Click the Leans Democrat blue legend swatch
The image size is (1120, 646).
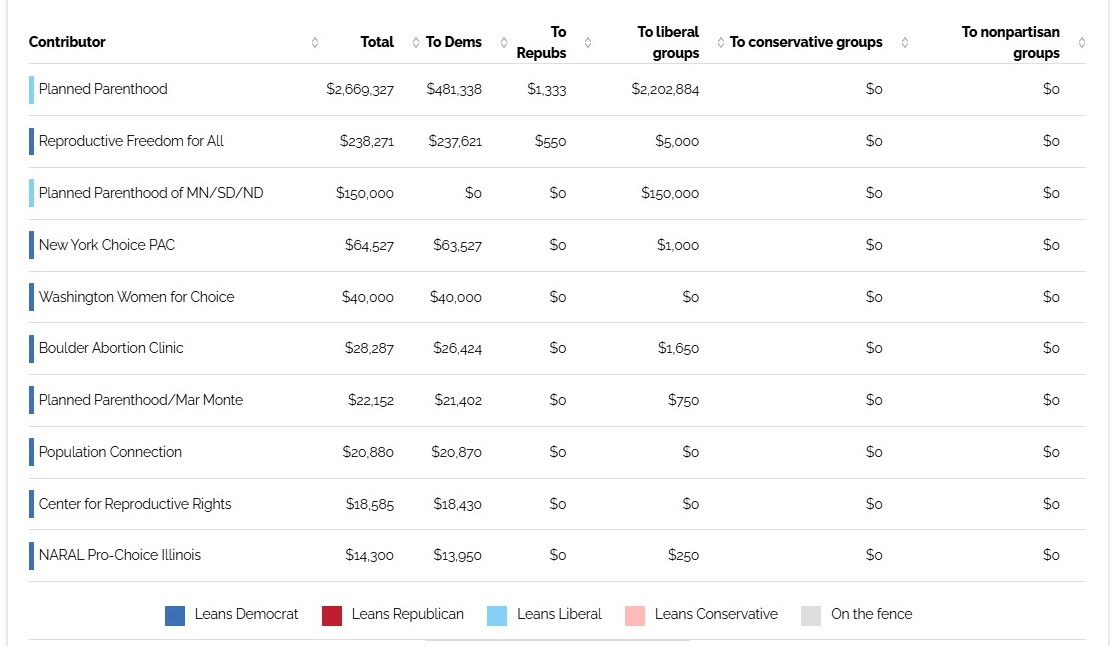click(x=175, y=615)
